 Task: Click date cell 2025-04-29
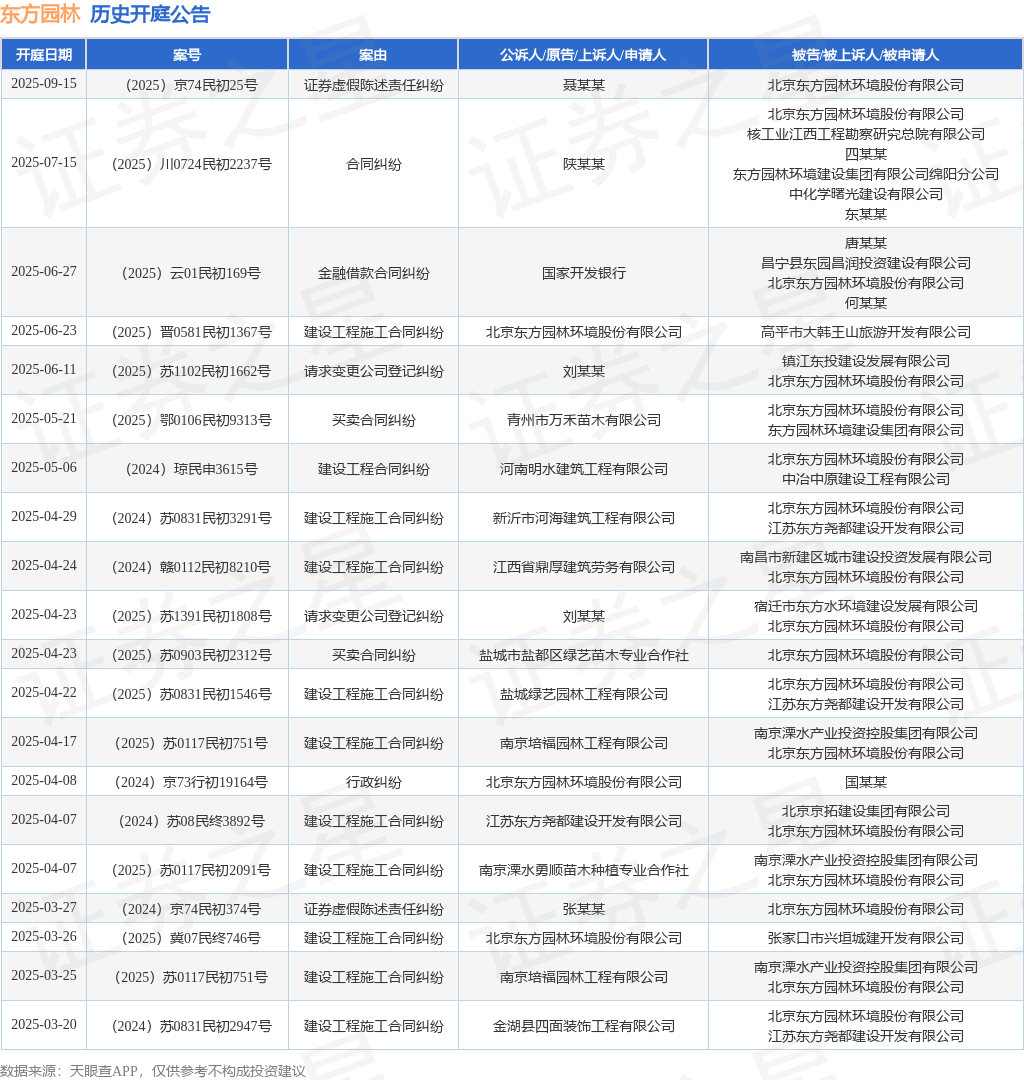pos(44,516)
